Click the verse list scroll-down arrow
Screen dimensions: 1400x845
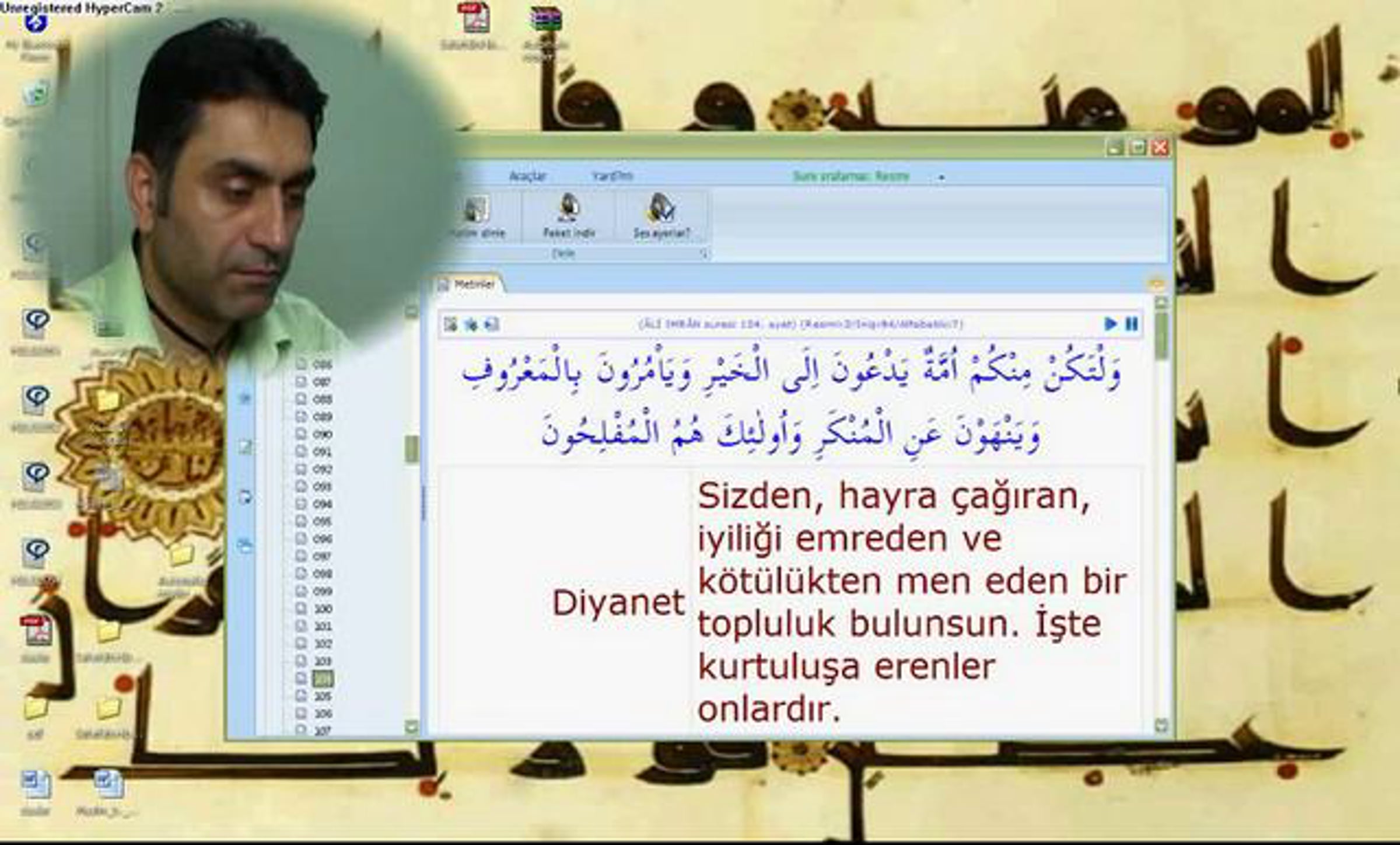tap(412, 727)
